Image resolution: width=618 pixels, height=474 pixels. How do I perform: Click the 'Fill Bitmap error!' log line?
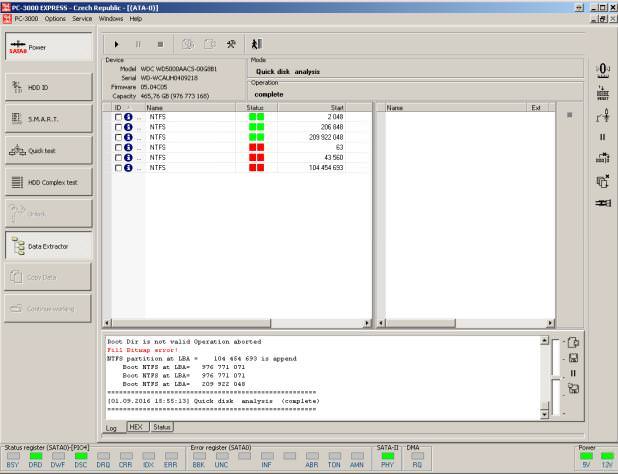(x=143, y=350)
